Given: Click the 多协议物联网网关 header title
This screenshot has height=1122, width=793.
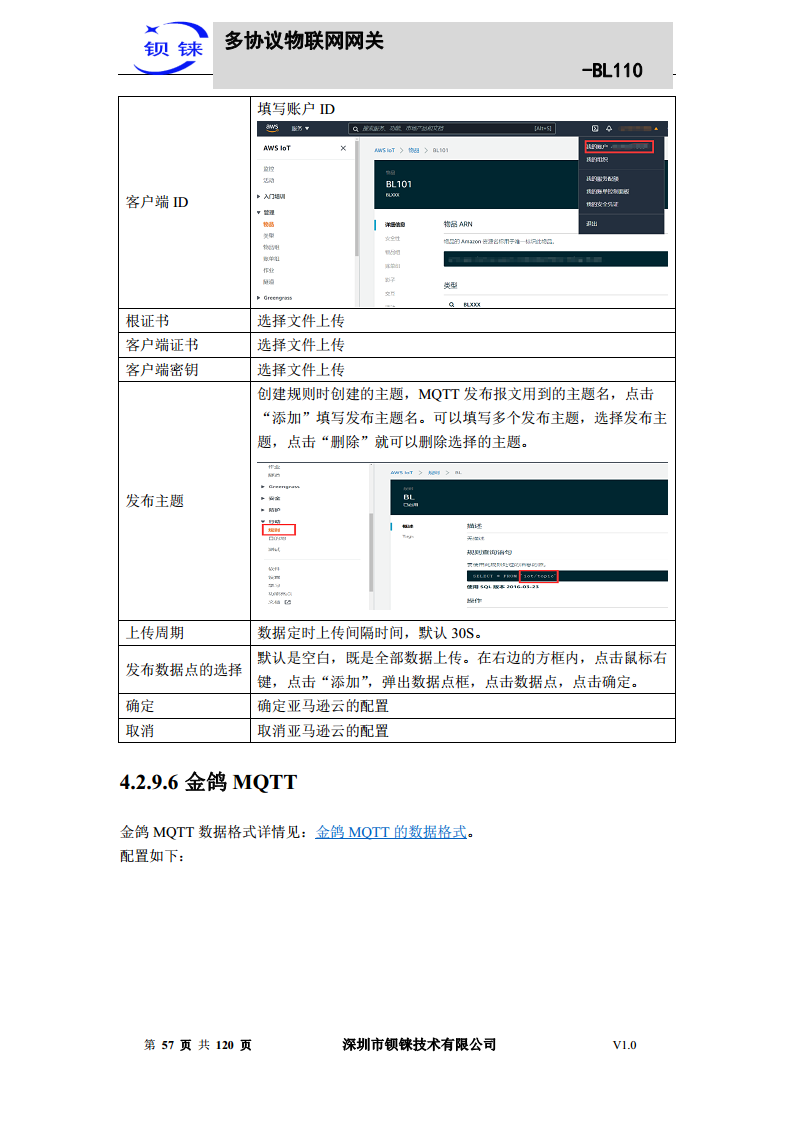Looking at the screenshot, I should pyautogui.click(x=304, y=41).
